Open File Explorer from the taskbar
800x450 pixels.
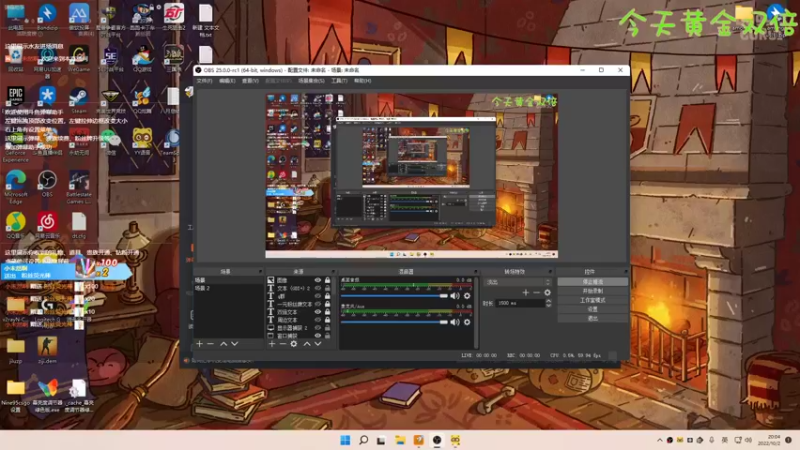[x=400, y=440]
